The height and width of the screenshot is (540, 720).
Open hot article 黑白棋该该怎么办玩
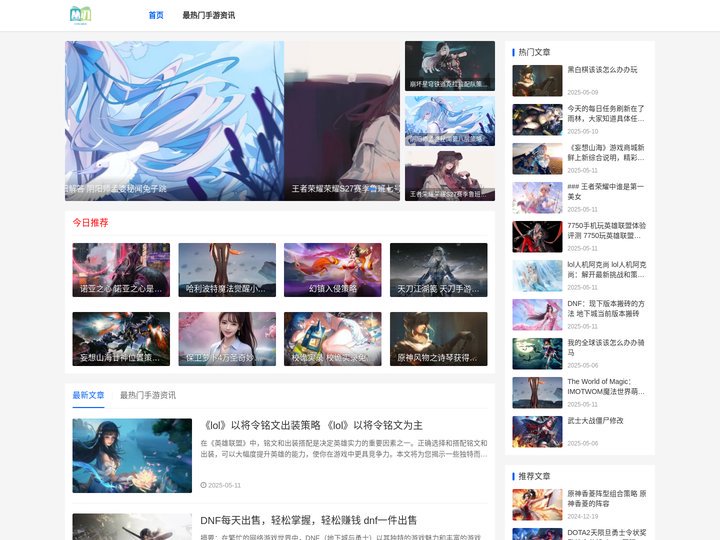(602, 70)
